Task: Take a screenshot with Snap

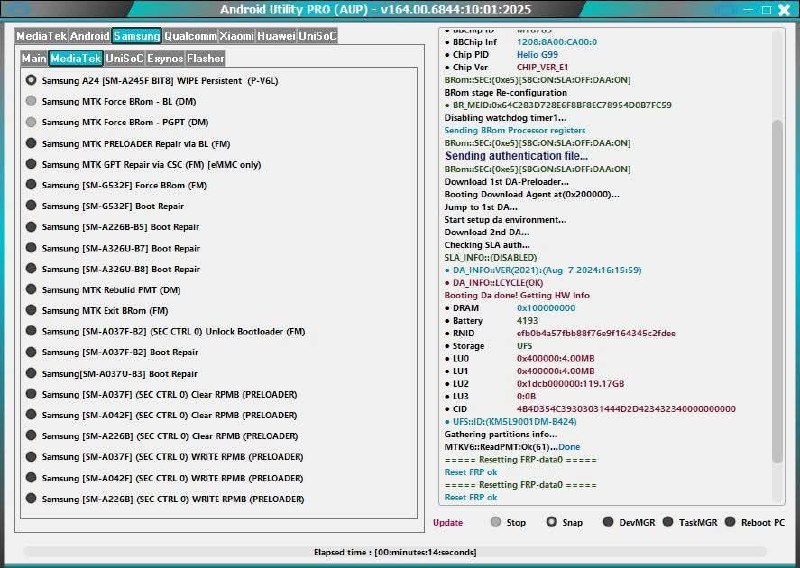Action: (565, 522)
